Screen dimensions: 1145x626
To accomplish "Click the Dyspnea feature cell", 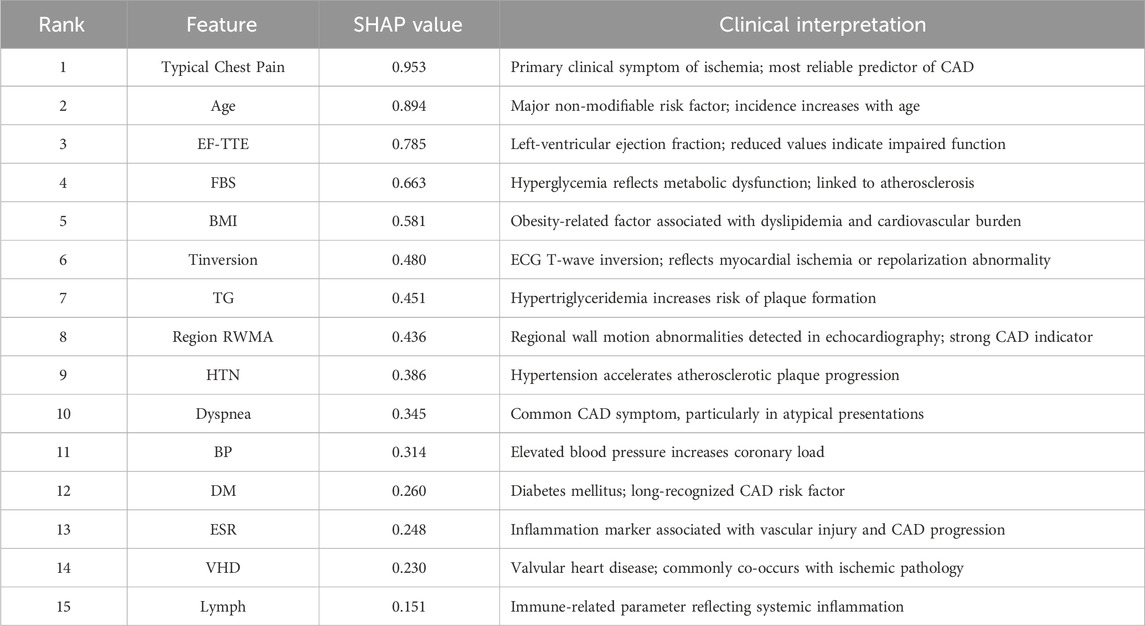I will [x=225, y=414].
